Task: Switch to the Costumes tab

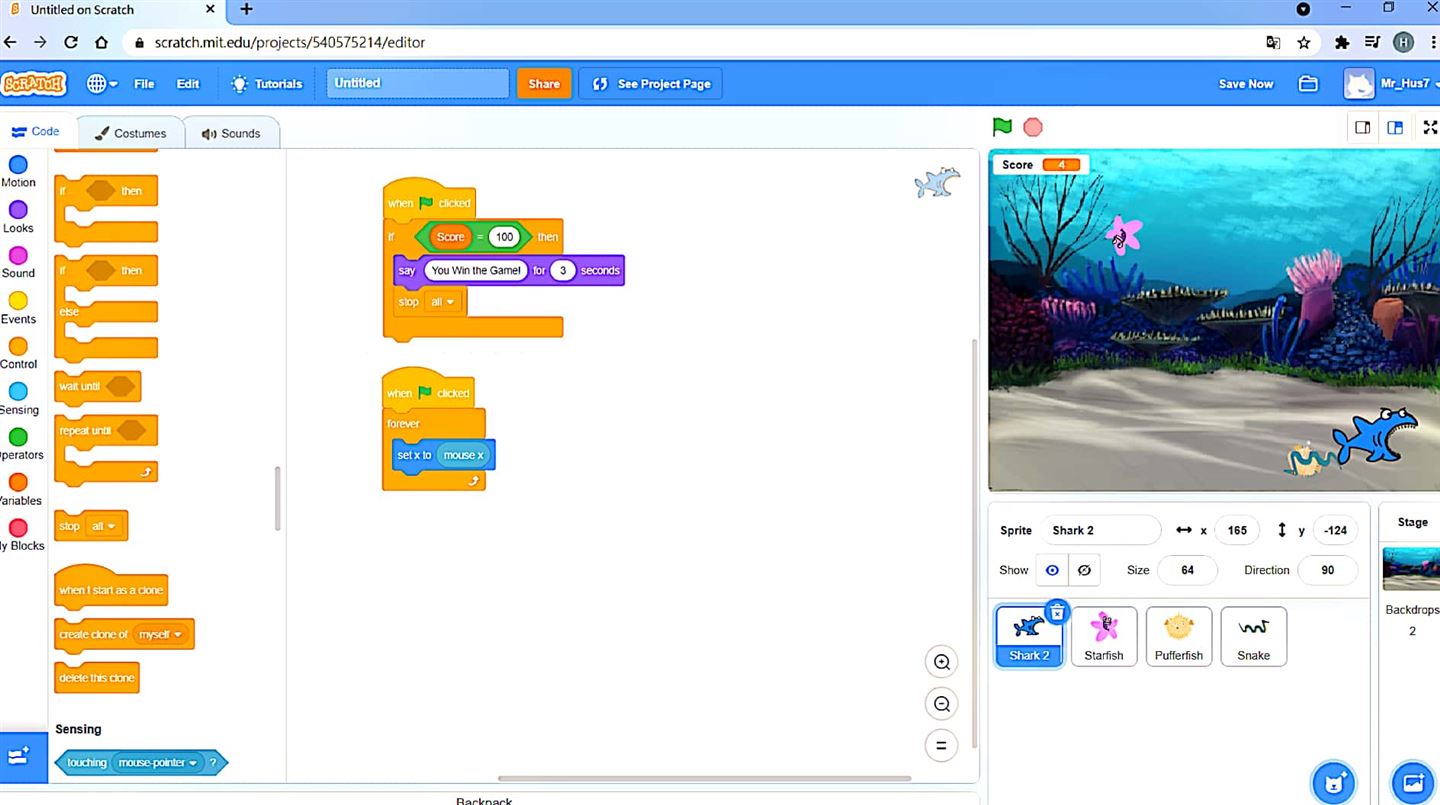Action: [131, 133]
